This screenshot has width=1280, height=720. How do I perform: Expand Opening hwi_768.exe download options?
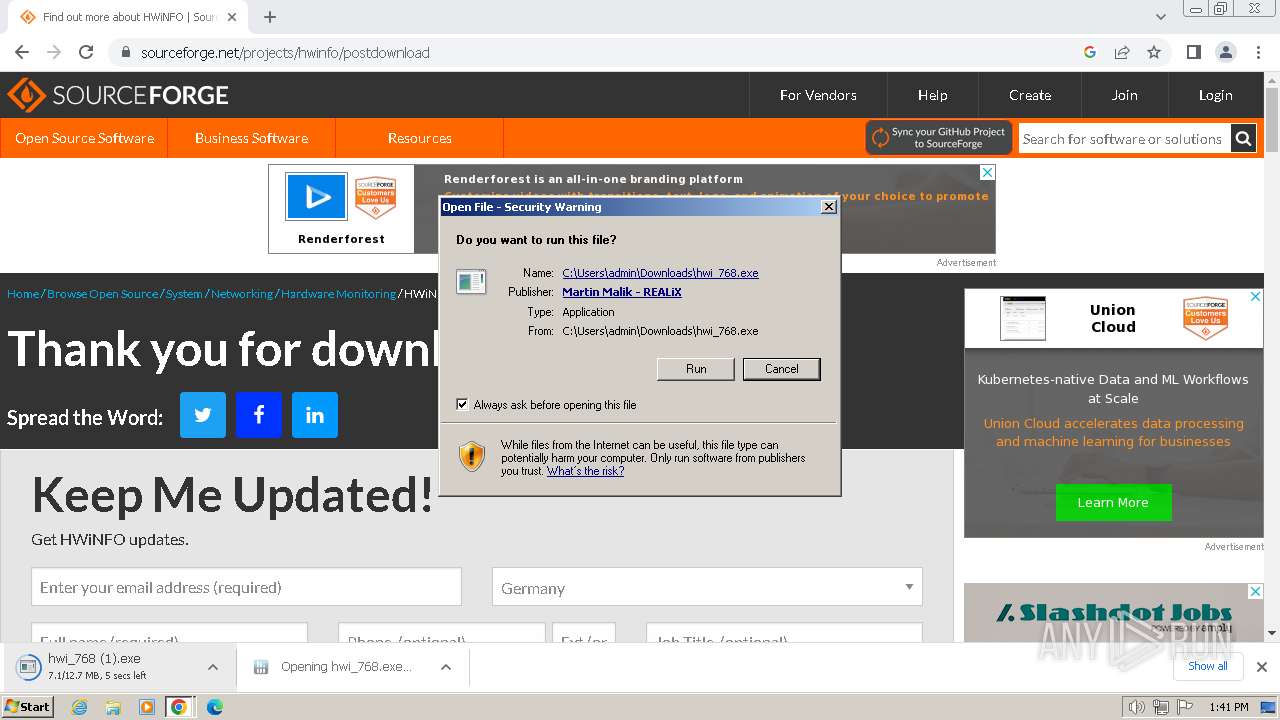446,667
